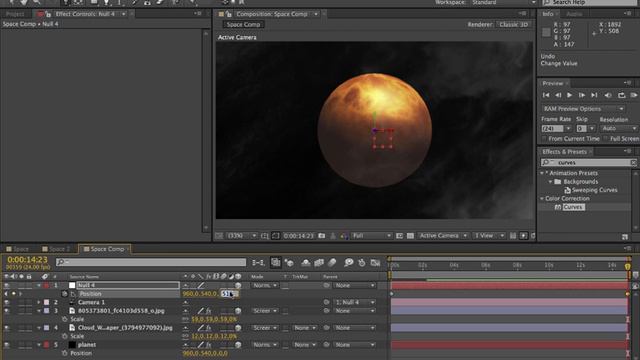Toggle 3D layer switch for Null 4
Viewport: 640px width, 360px height.
pyautogui.click(x=238, y=285)
